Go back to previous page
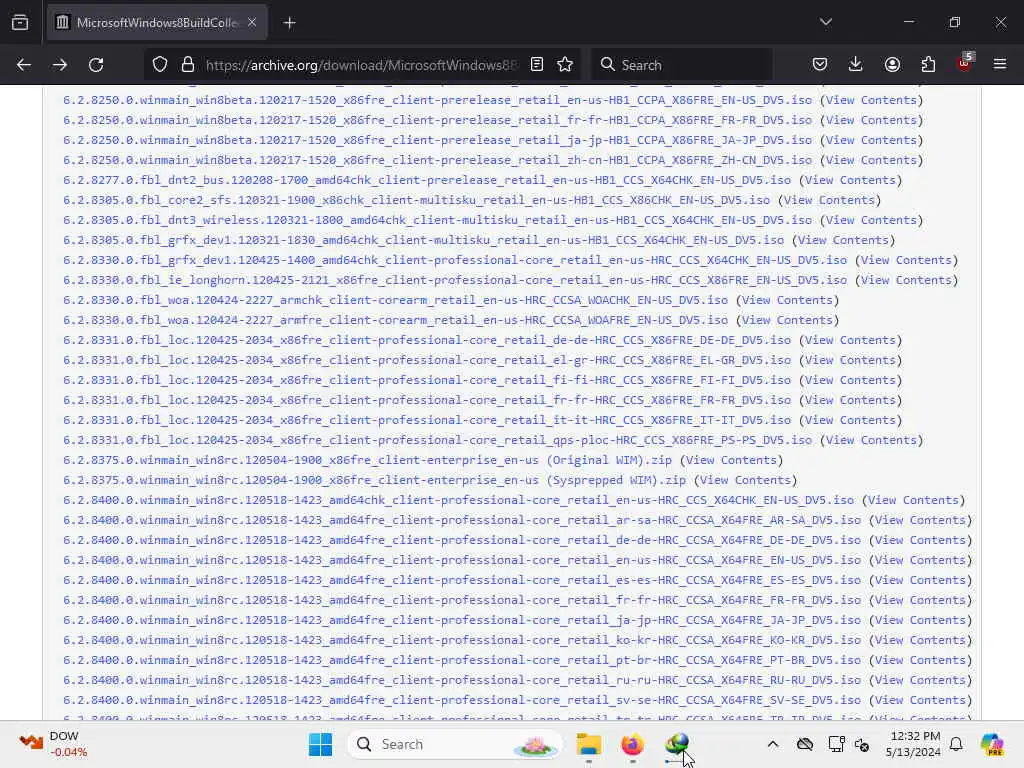1024x768 pixels. click(24, 65)
